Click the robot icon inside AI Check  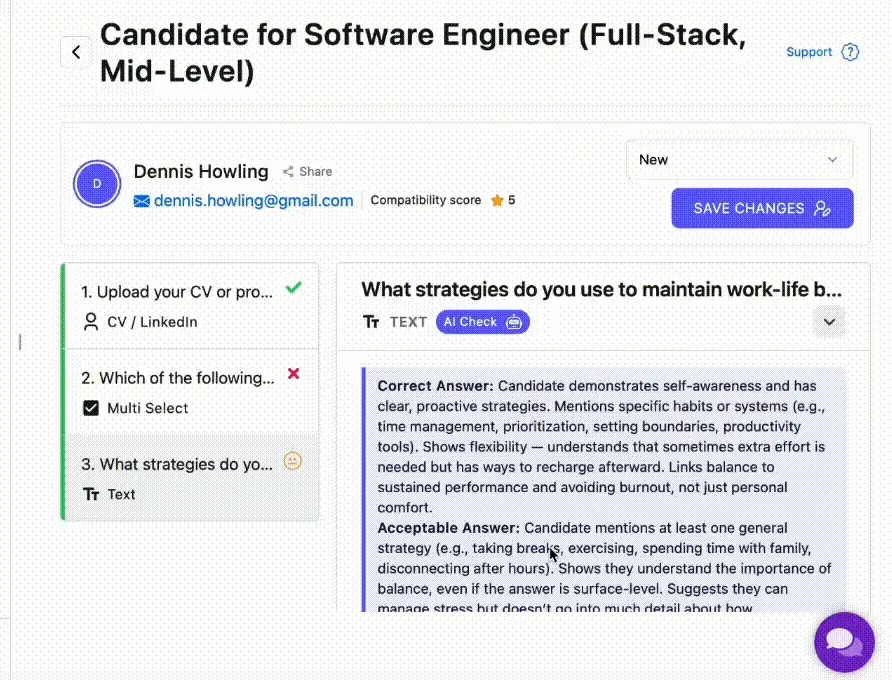tap(513, 322)
